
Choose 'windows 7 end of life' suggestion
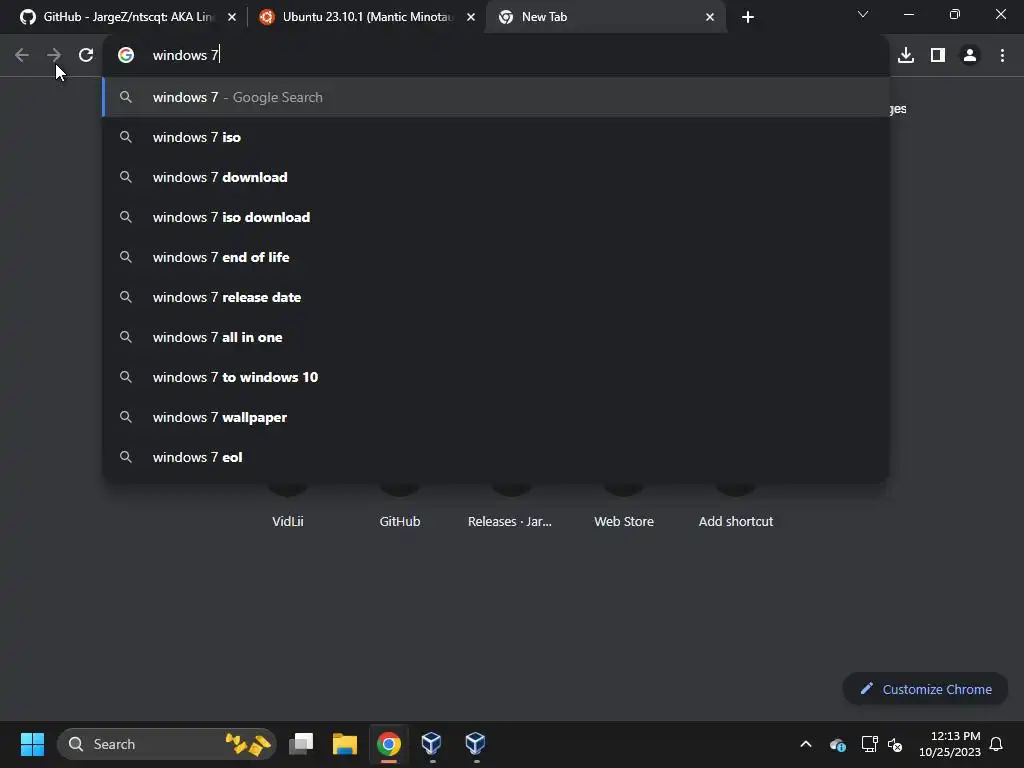coord(496,257)
